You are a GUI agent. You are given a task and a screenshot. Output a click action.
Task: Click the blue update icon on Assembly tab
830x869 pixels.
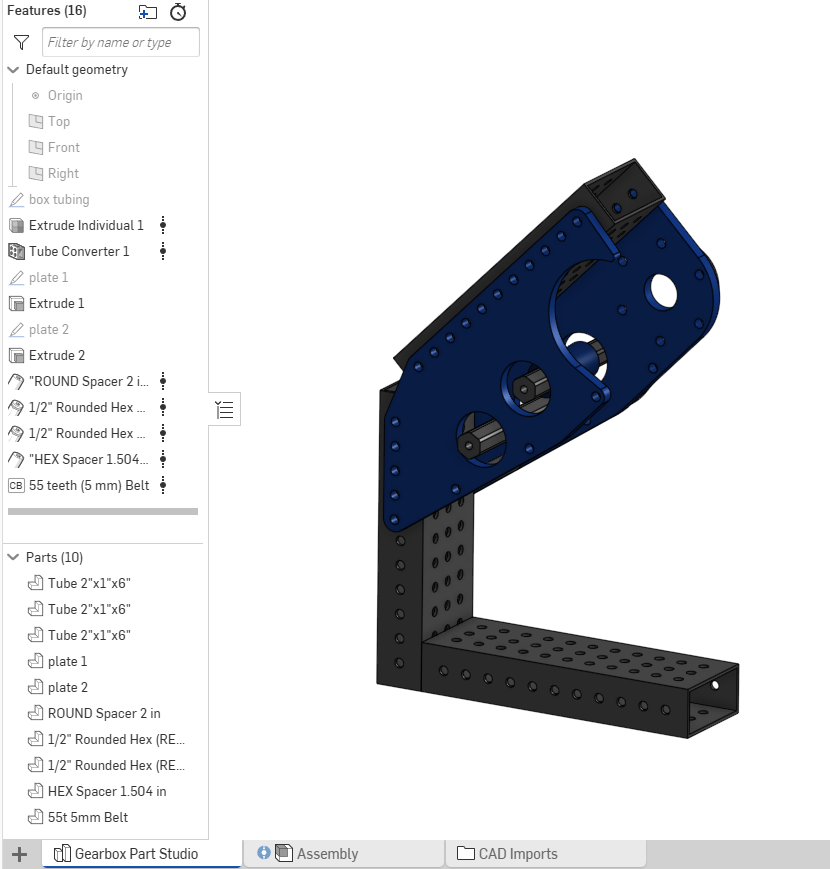click(262, 853)
